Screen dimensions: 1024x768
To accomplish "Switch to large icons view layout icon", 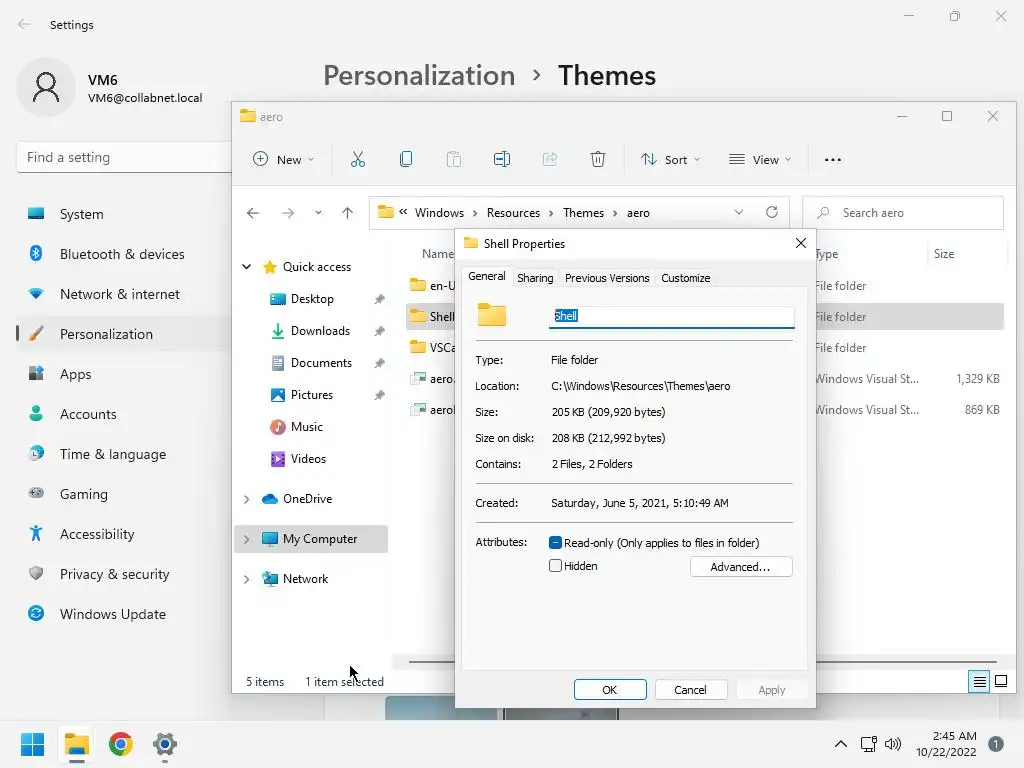I will click(1000, 682).
